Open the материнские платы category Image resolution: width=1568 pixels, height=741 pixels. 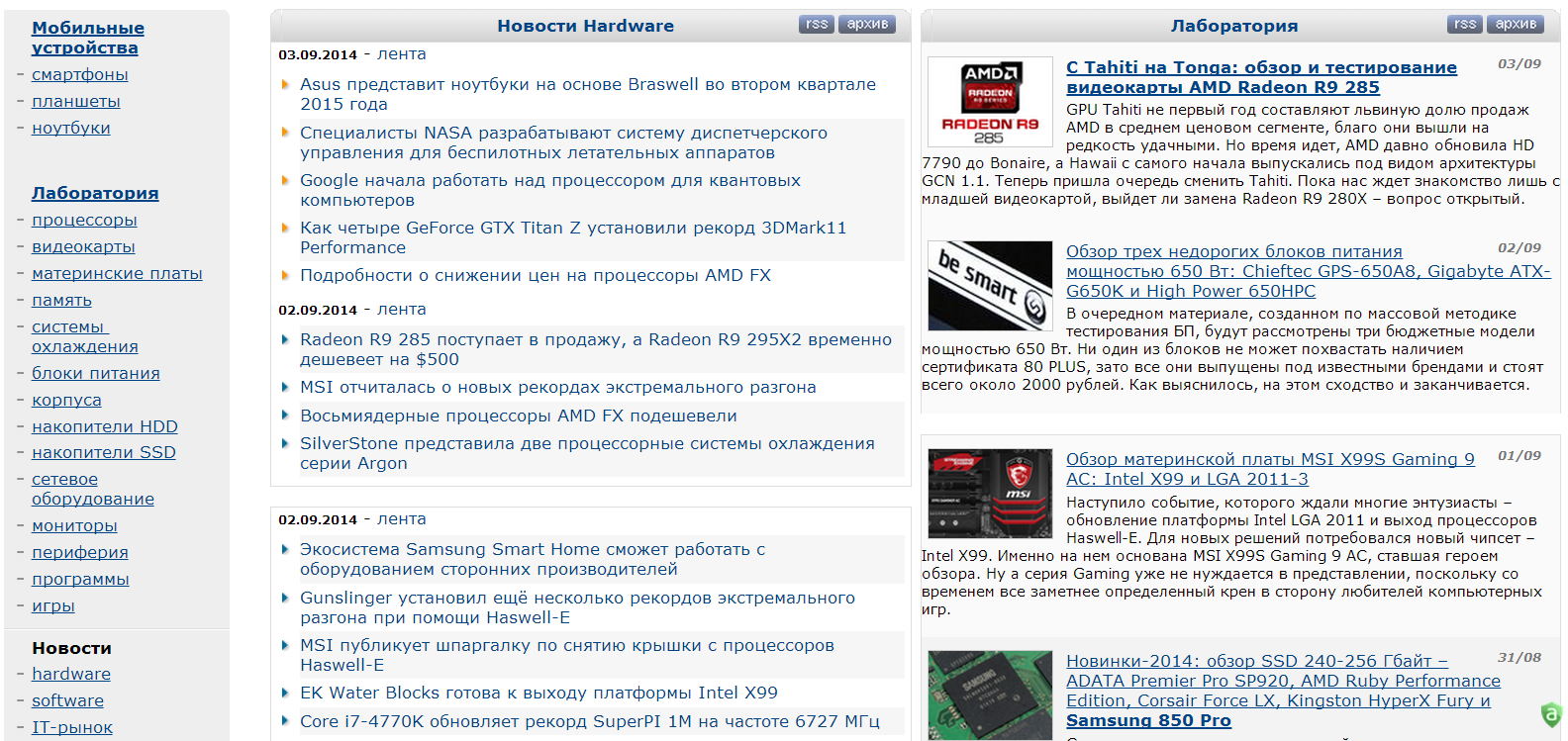(x=117, y=273)
